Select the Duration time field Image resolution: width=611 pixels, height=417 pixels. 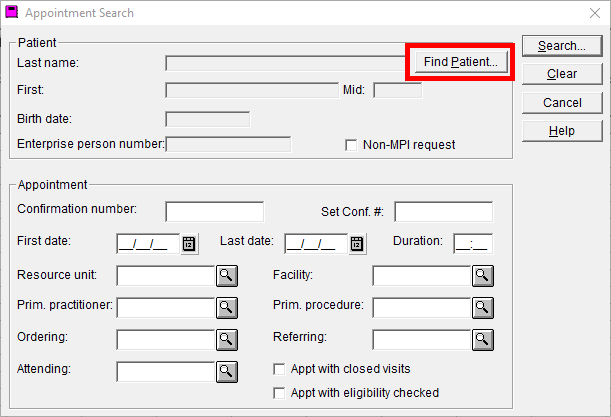click(x=473, y=244)
